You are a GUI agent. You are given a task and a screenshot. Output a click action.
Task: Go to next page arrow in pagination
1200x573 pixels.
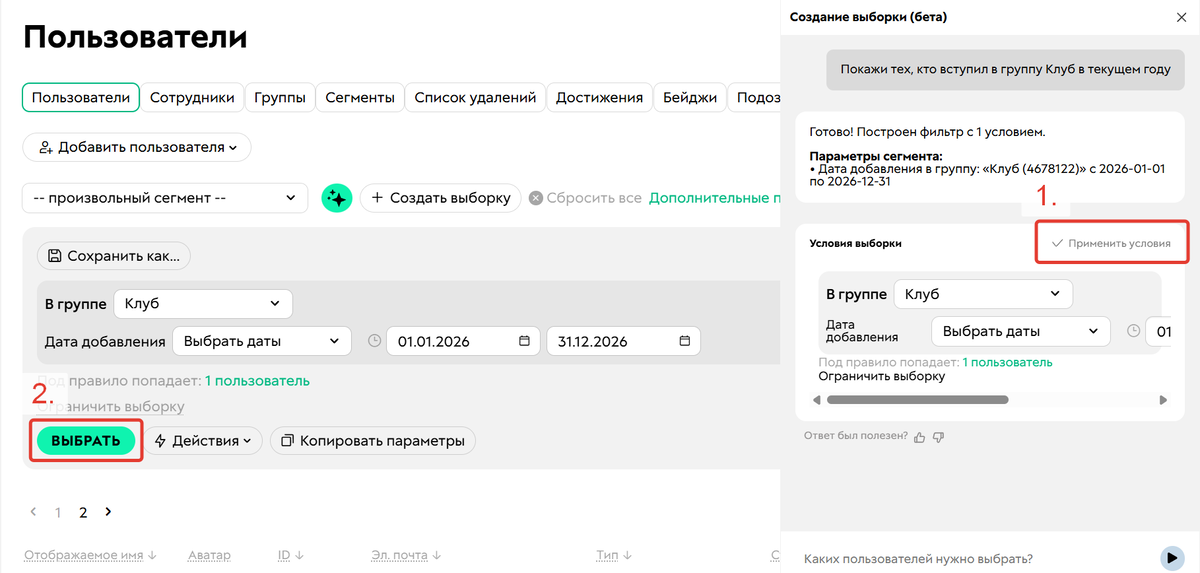(x=108, y=512)
